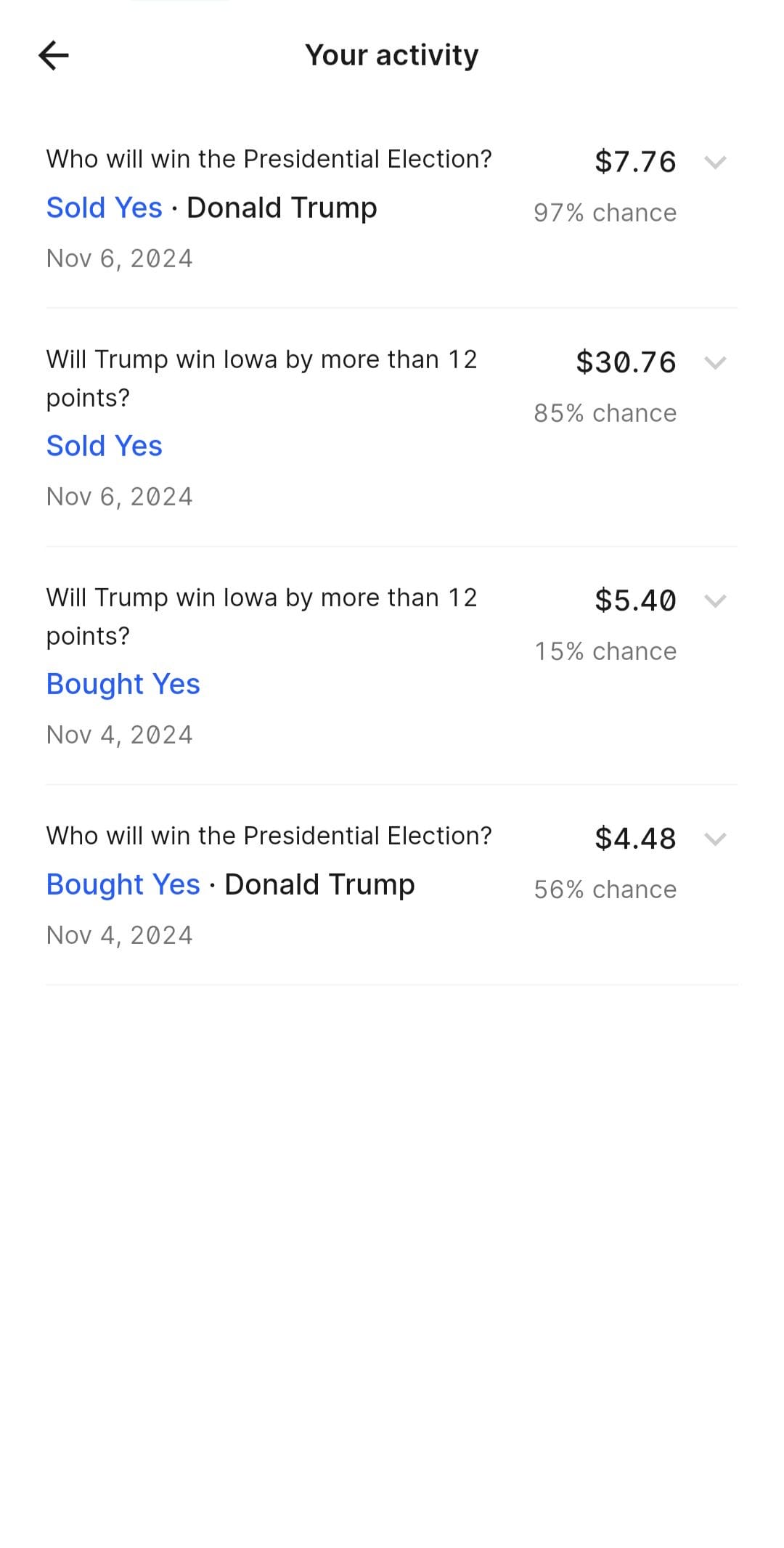Open the first Presidential Election question
Image resolution: width=784 pixels, height=1548 pixels.
pos(269,159)
